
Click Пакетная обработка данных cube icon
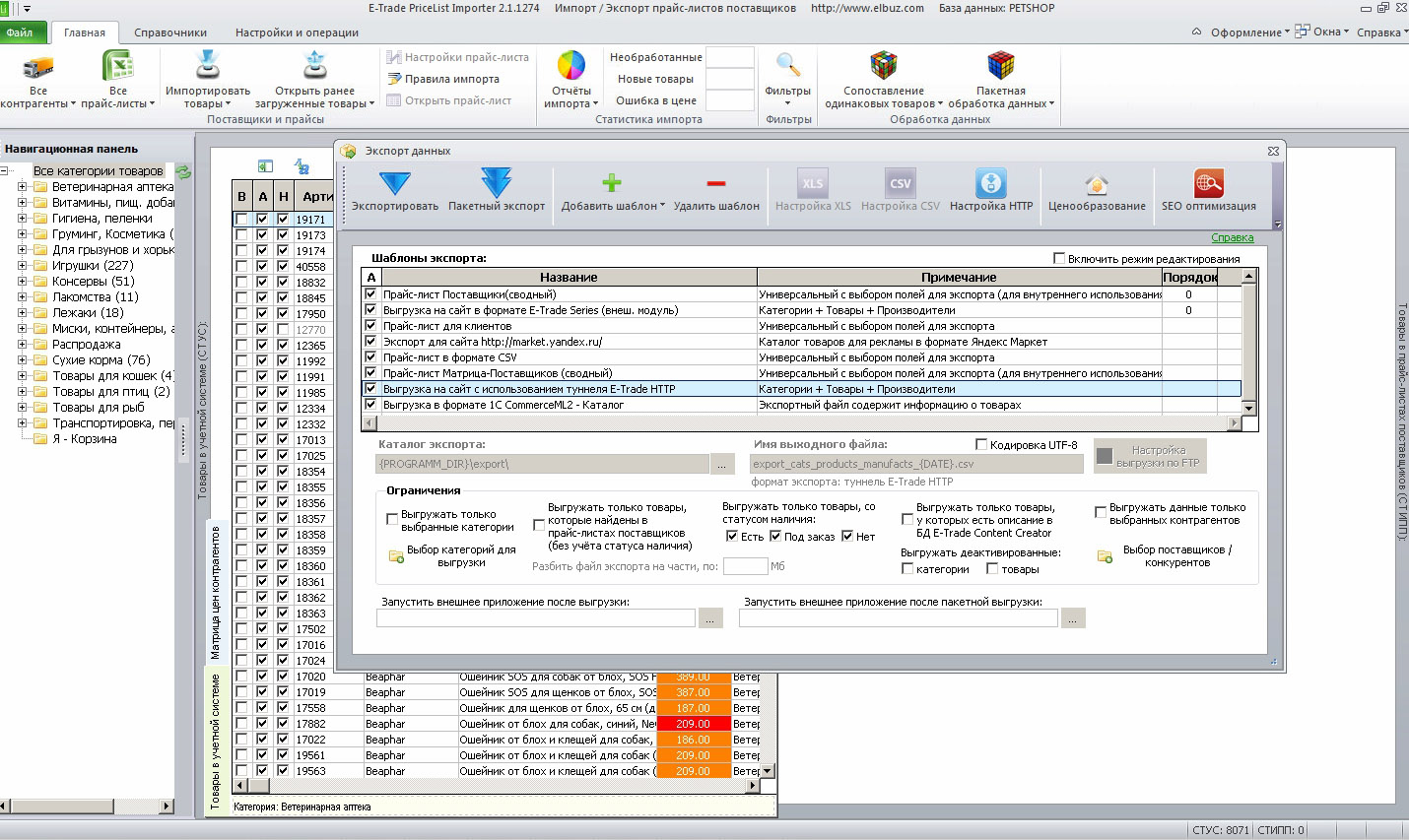[1001, 66]
